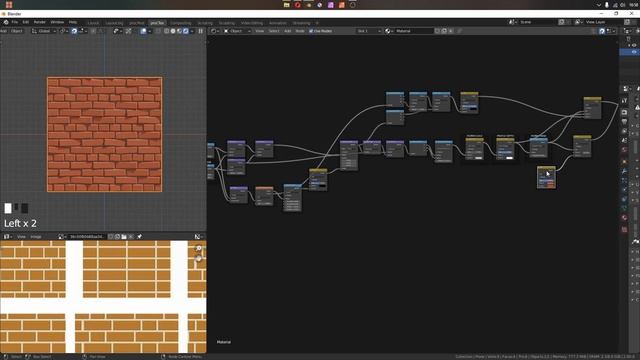Open the Global transform orientation dropdown
640x360 pixels.
[44, 31]
